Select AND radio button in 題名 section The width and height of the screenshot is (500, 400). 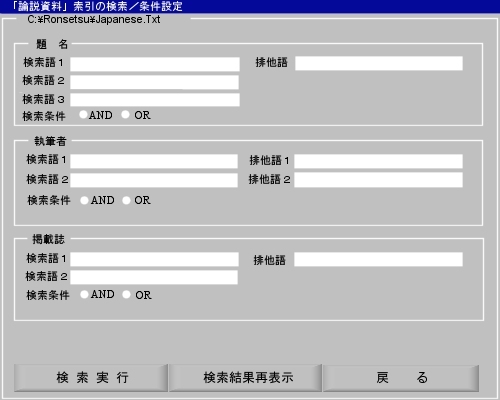tap(83, 115)
